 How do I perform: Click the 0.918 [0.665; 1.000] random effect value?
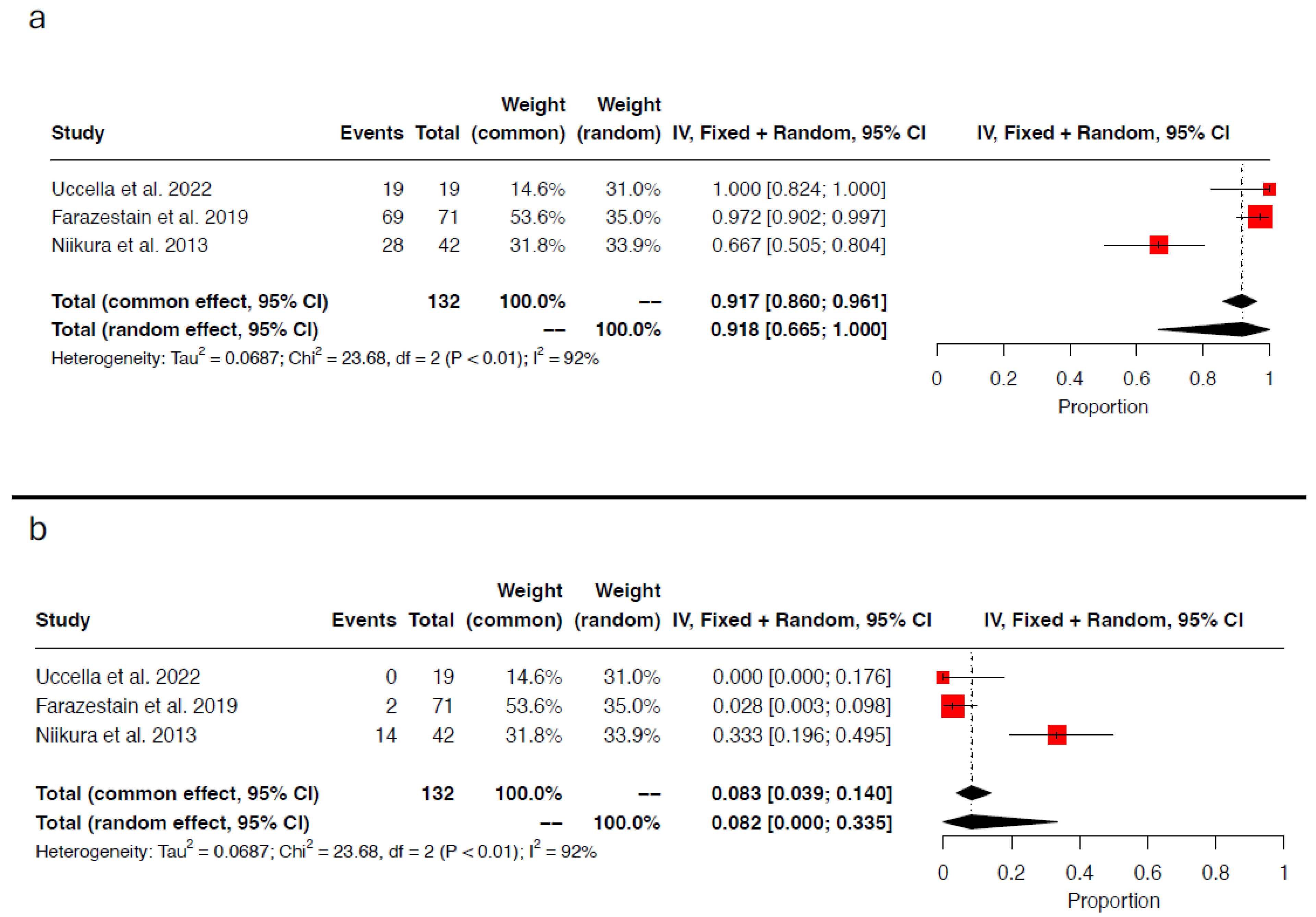point(799,330)
